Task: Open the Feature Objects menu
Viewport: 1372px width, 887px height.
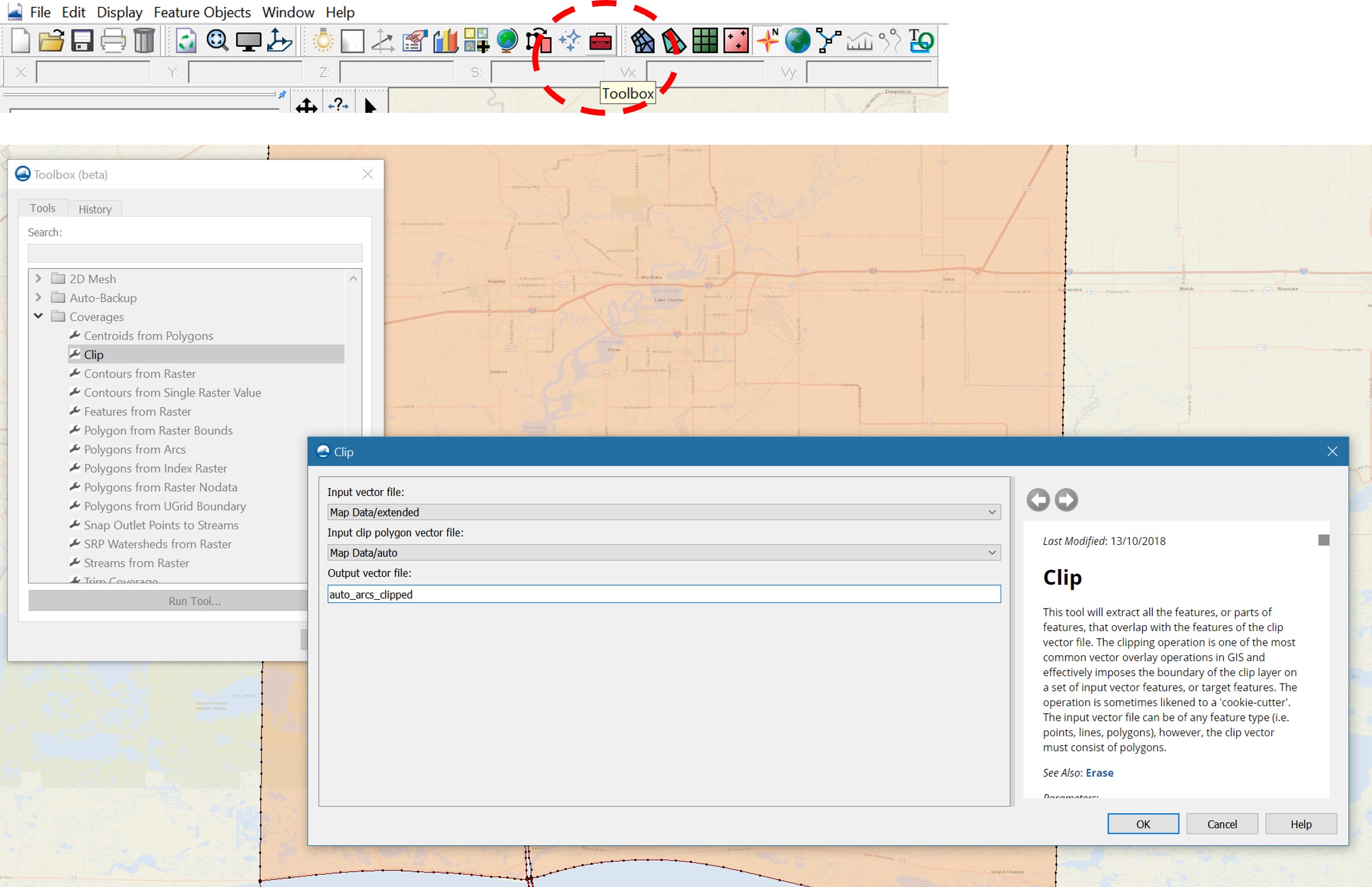Action: [202, 12]
